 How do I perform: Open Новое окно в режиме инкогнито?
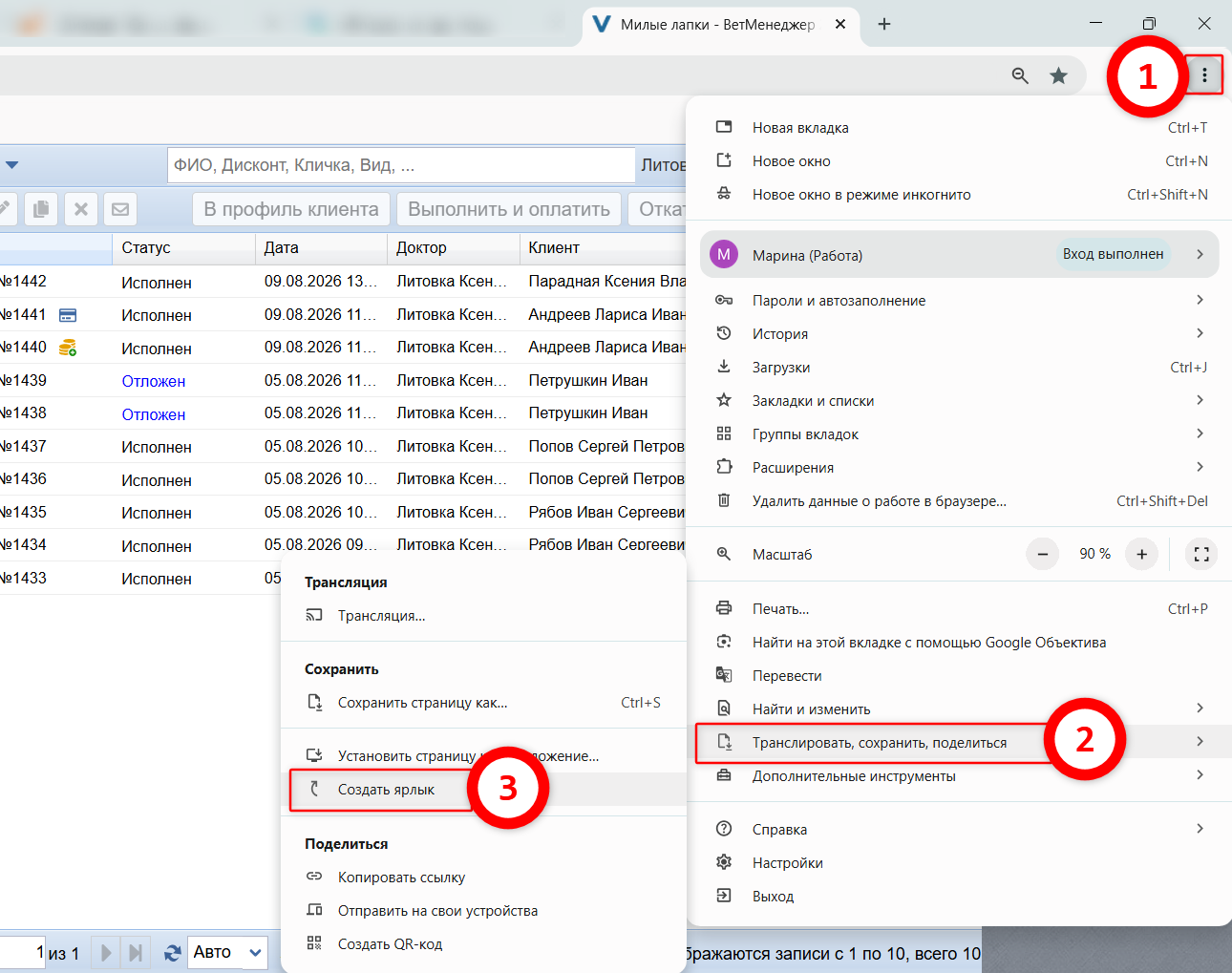959,195
